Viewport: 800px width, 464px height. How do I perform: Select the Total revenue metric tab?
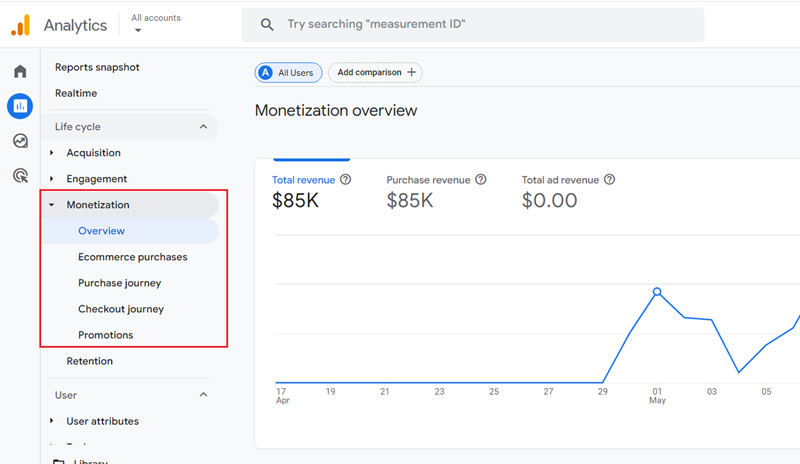(311, 193)
